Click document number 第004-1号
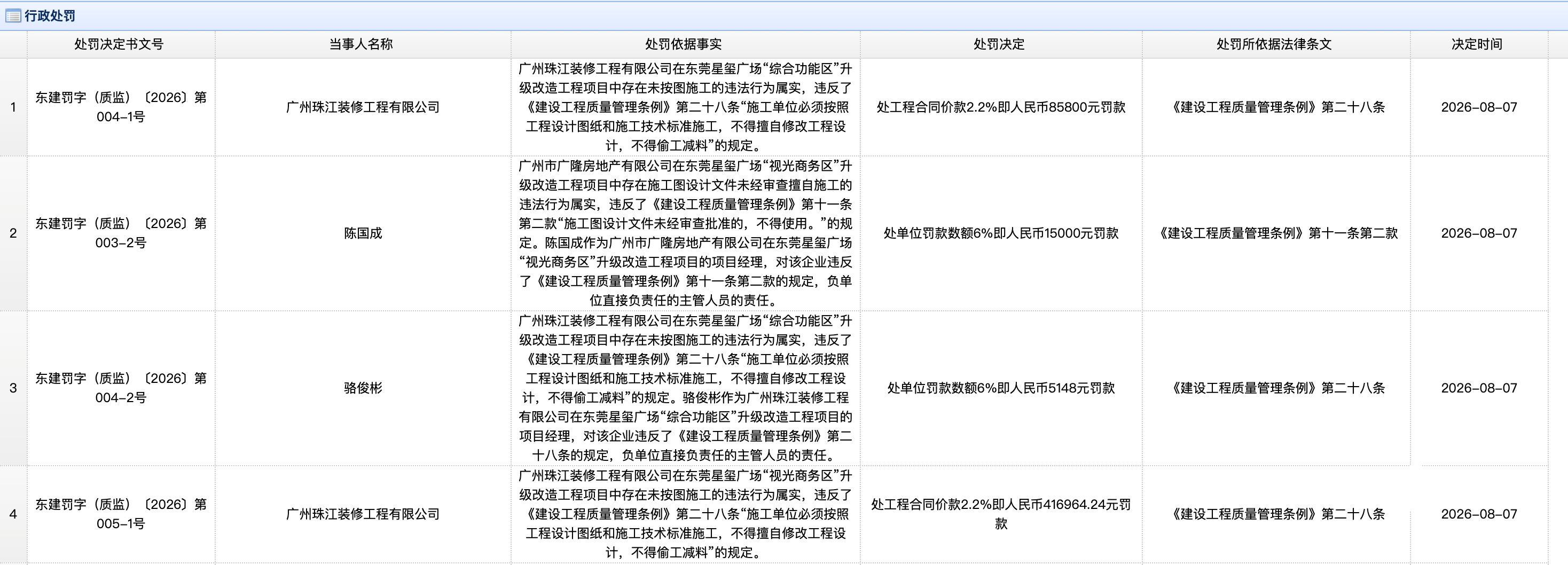Image resolution: width=1568 pixels, height=565 pixels. [x=121, y=107]
